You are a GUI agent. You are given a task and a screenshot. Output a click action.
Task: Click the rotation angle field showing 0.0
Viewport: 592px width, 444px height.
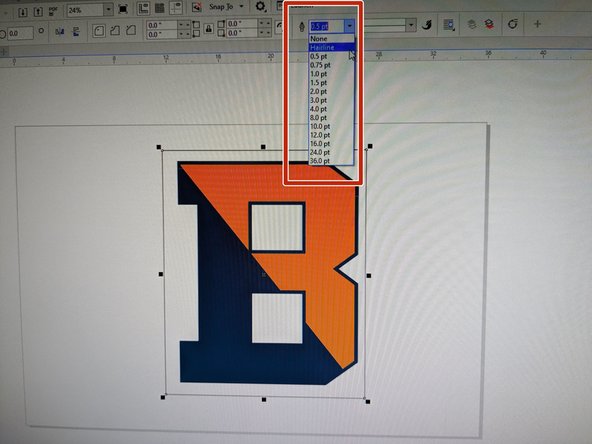(20, 33)
